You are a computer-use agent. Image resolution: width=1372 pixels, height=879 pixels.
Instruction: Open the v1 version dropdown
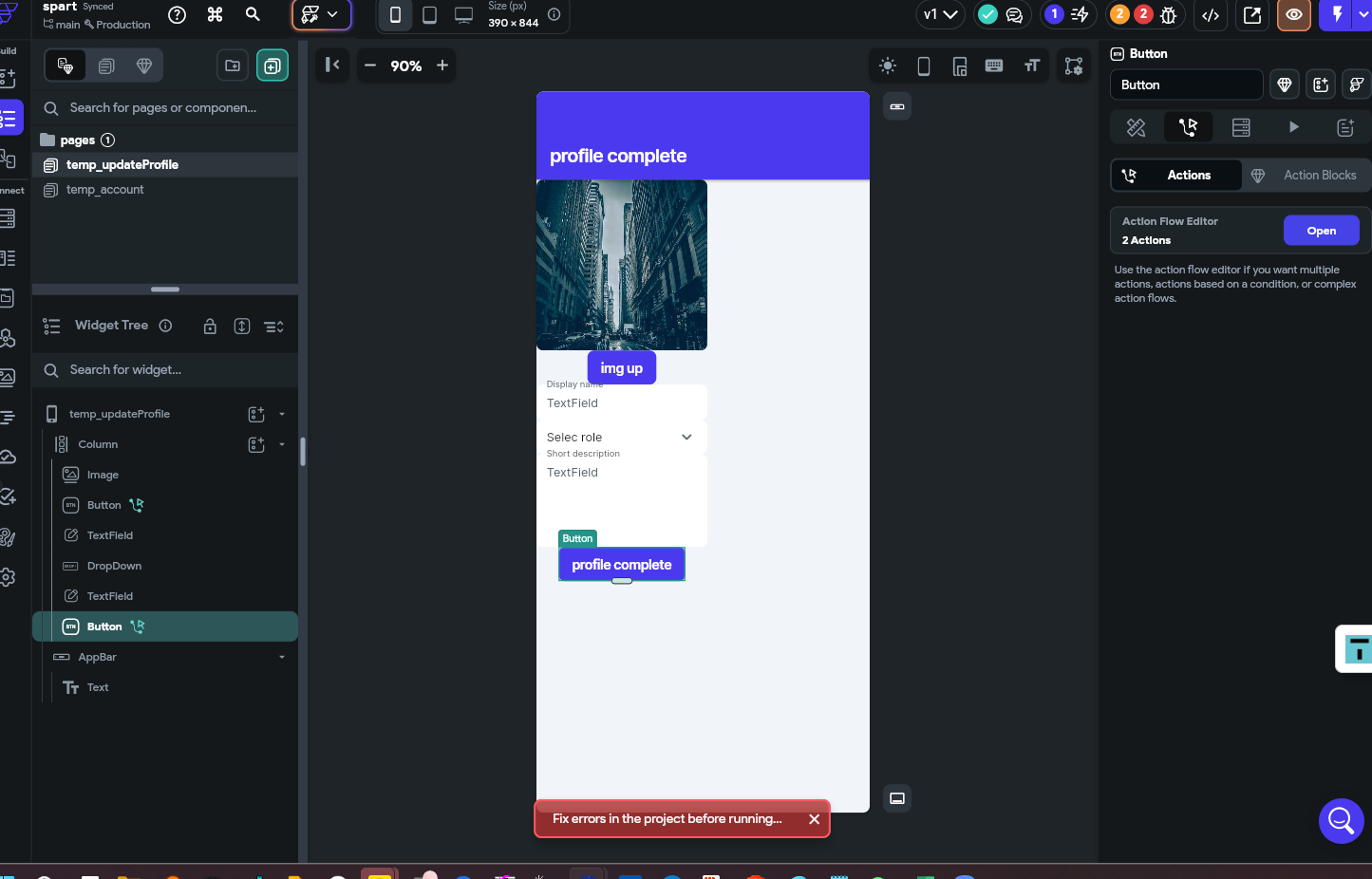click(x=940, y=14)
